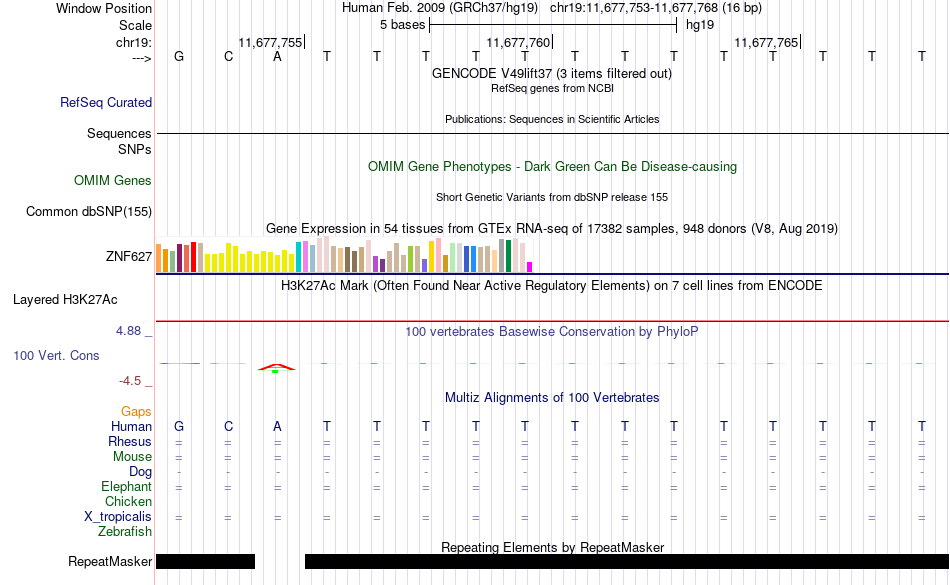This screenshot has width=950, height=585.
Task: Click 'Multiz Alignments of 100 Vertebrates' title
Action: click(552, 397)
